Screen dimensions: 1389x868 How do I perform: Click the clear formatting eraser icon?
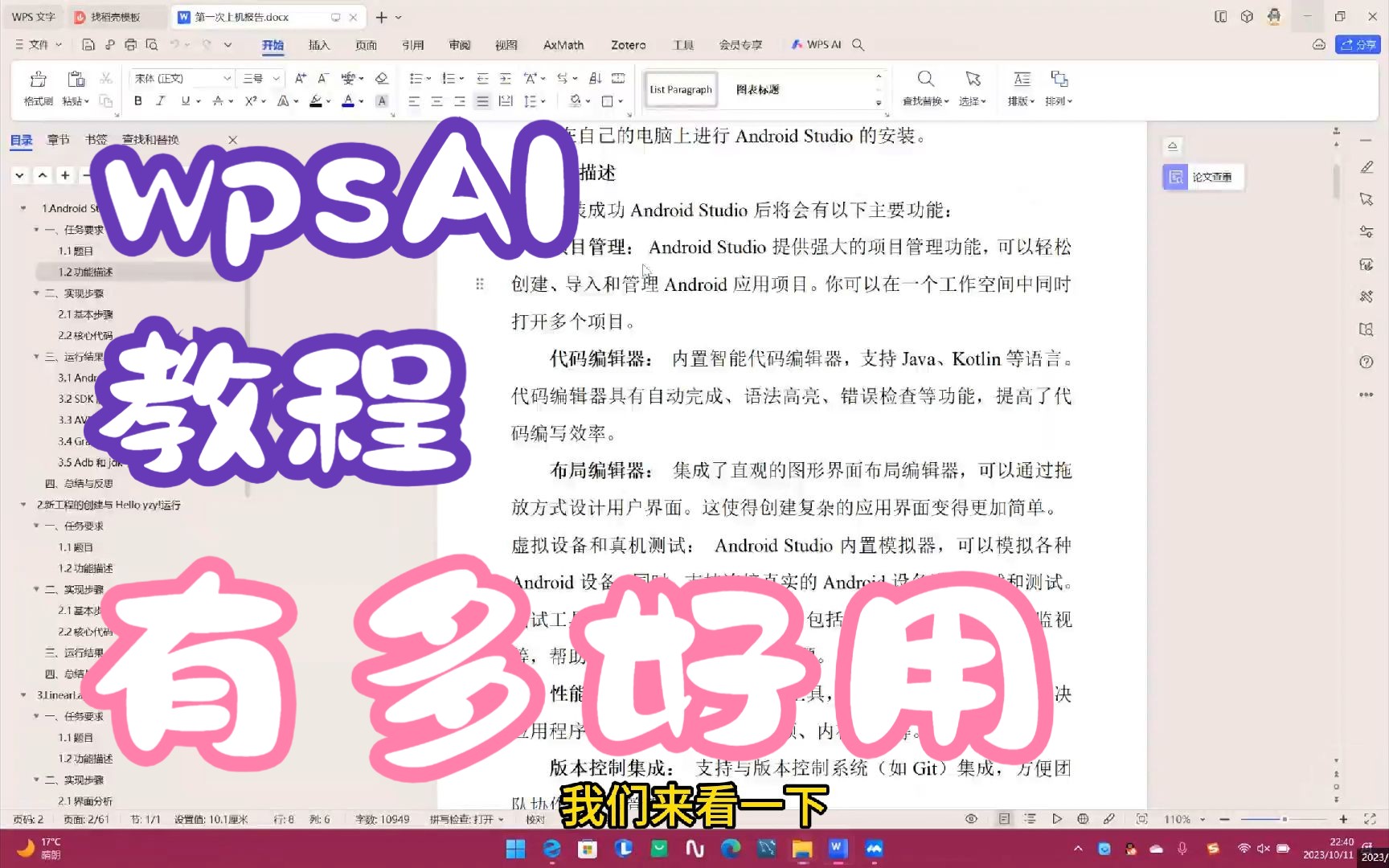(x=382, y=78)
